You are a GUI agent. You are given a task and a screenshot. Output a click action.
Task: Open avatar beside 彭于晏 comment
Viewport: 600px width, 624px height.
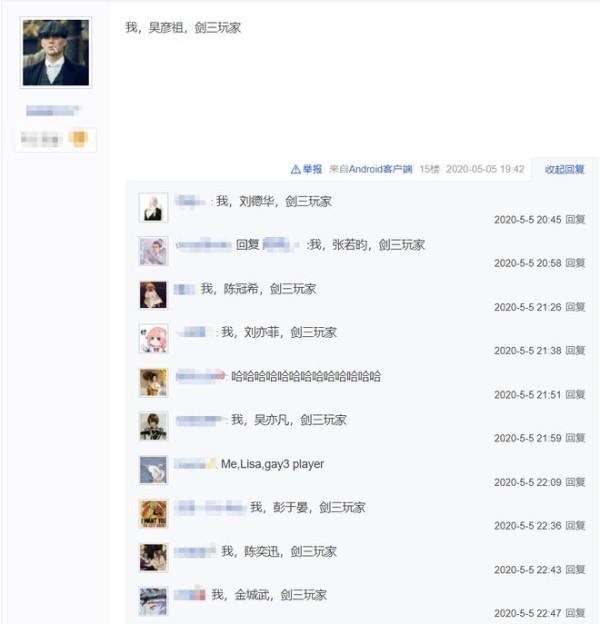[153, 514]
